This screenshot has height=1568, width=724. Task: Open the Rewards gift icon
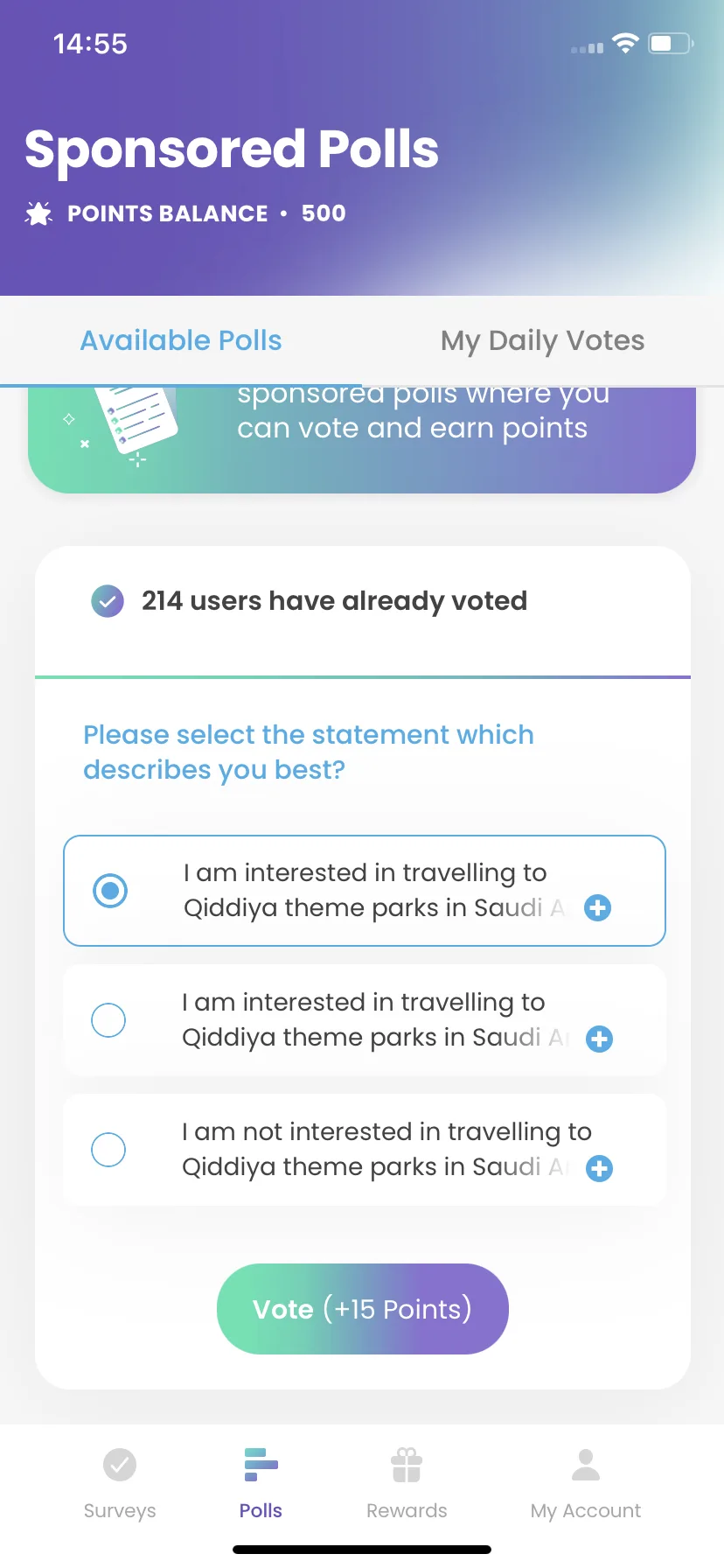coord(407,1464)
